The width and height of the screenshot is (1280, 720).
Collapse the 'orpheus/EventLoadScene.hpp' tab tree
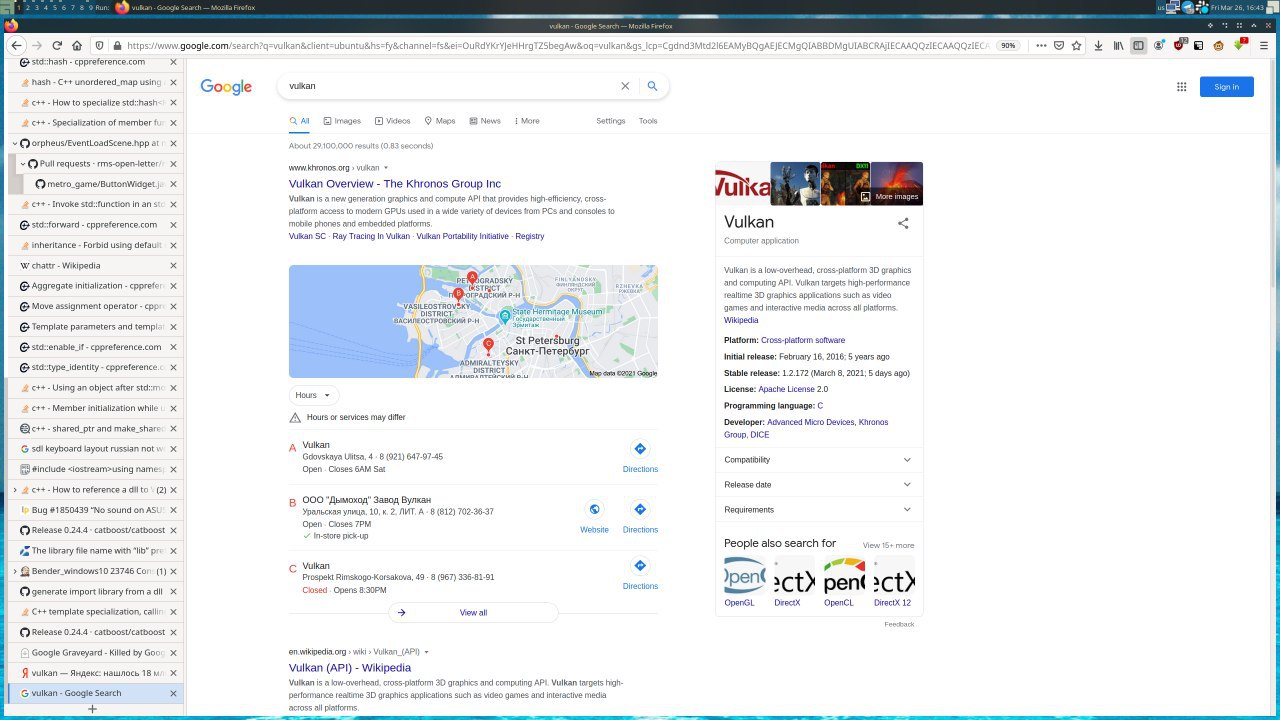coord(14,143)
